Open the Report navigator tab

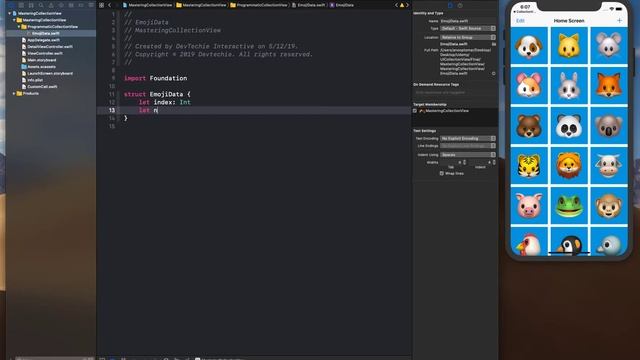(91, 5)
